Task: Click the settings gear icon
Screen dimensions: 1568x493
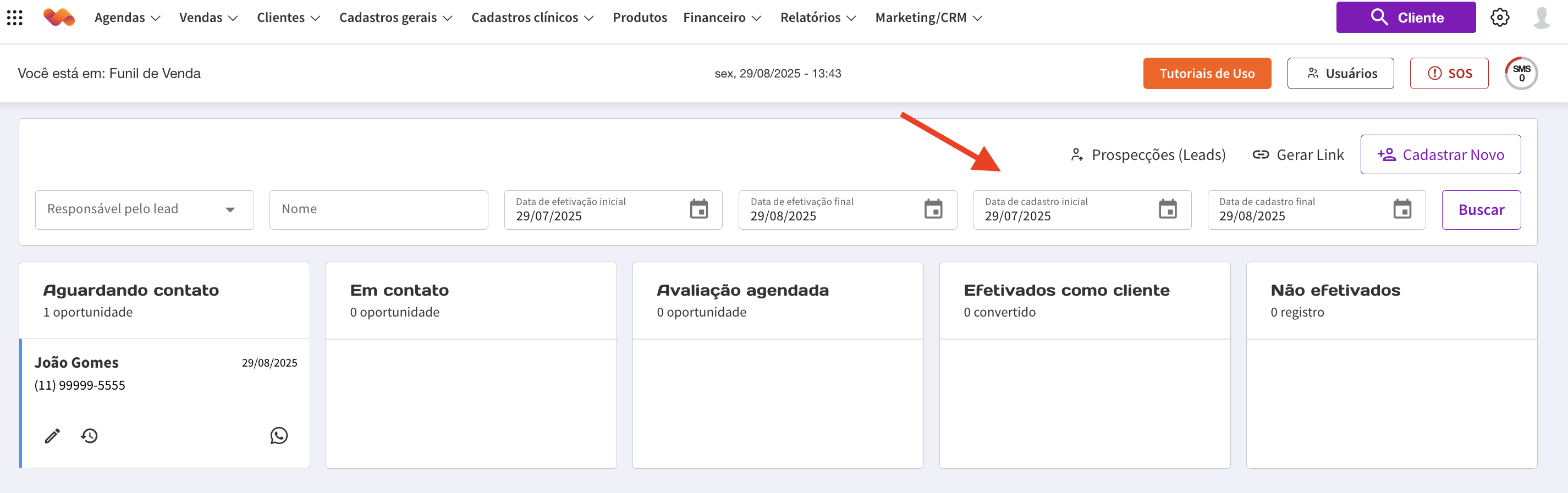Action: point(1499,18)
